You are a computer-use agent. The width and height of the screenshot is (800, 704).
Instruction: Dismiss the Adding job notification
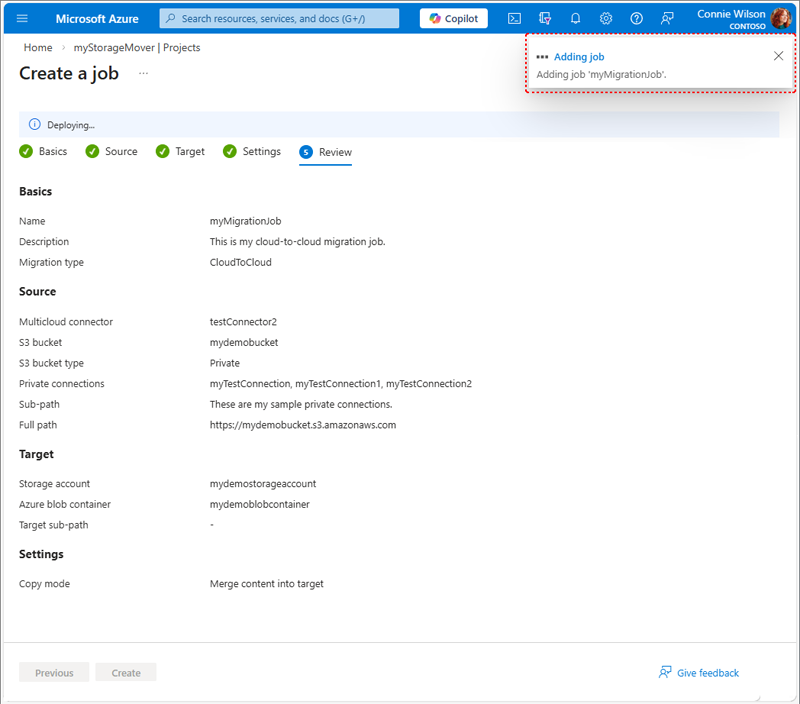point(778,56)
